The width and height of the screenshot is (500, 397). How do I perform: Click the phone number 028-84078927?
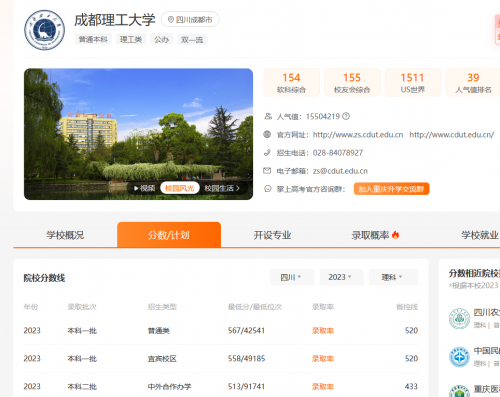pos(338,153)
